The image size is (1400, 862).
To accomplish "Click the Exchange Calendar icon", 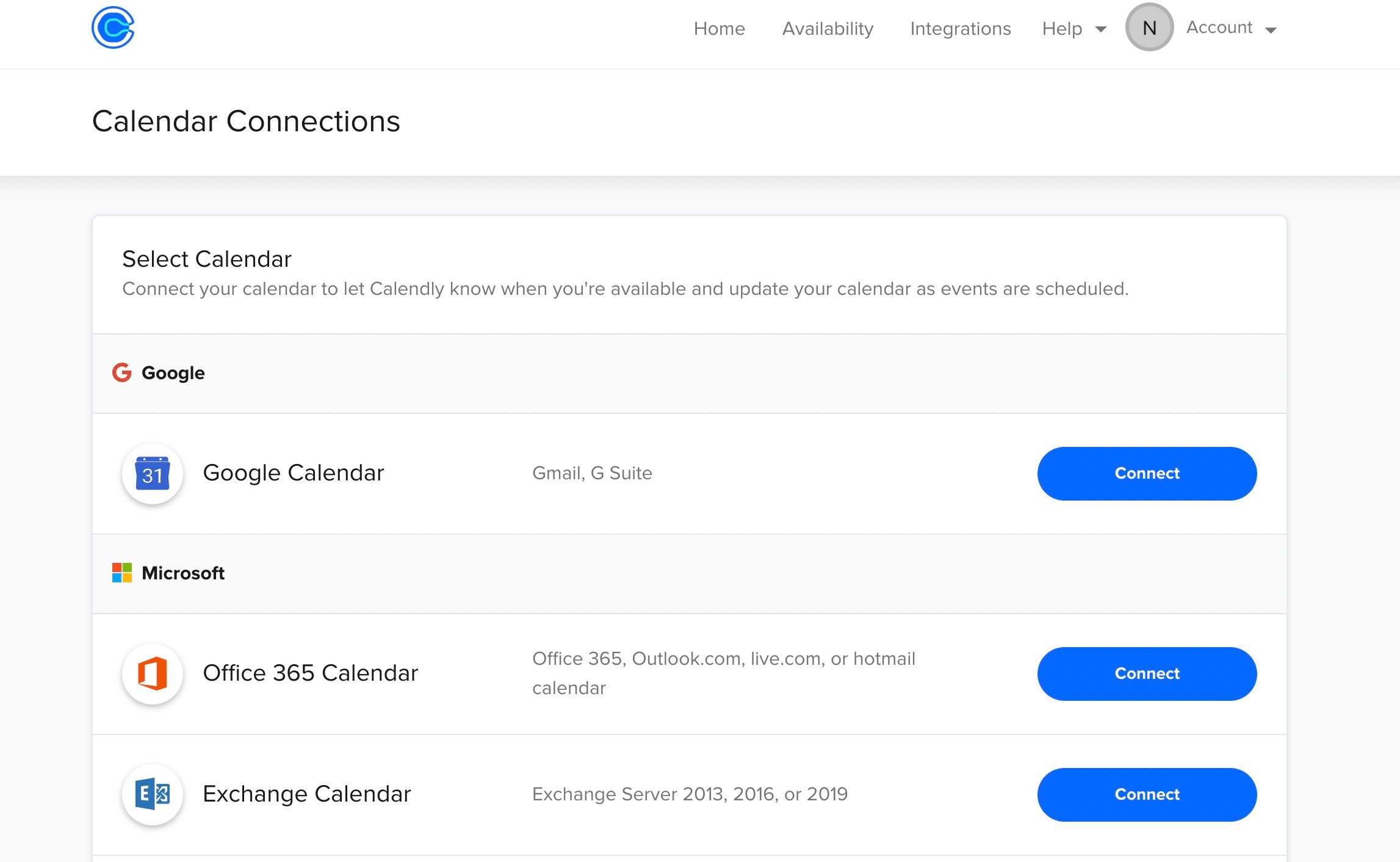I will 153,795.
